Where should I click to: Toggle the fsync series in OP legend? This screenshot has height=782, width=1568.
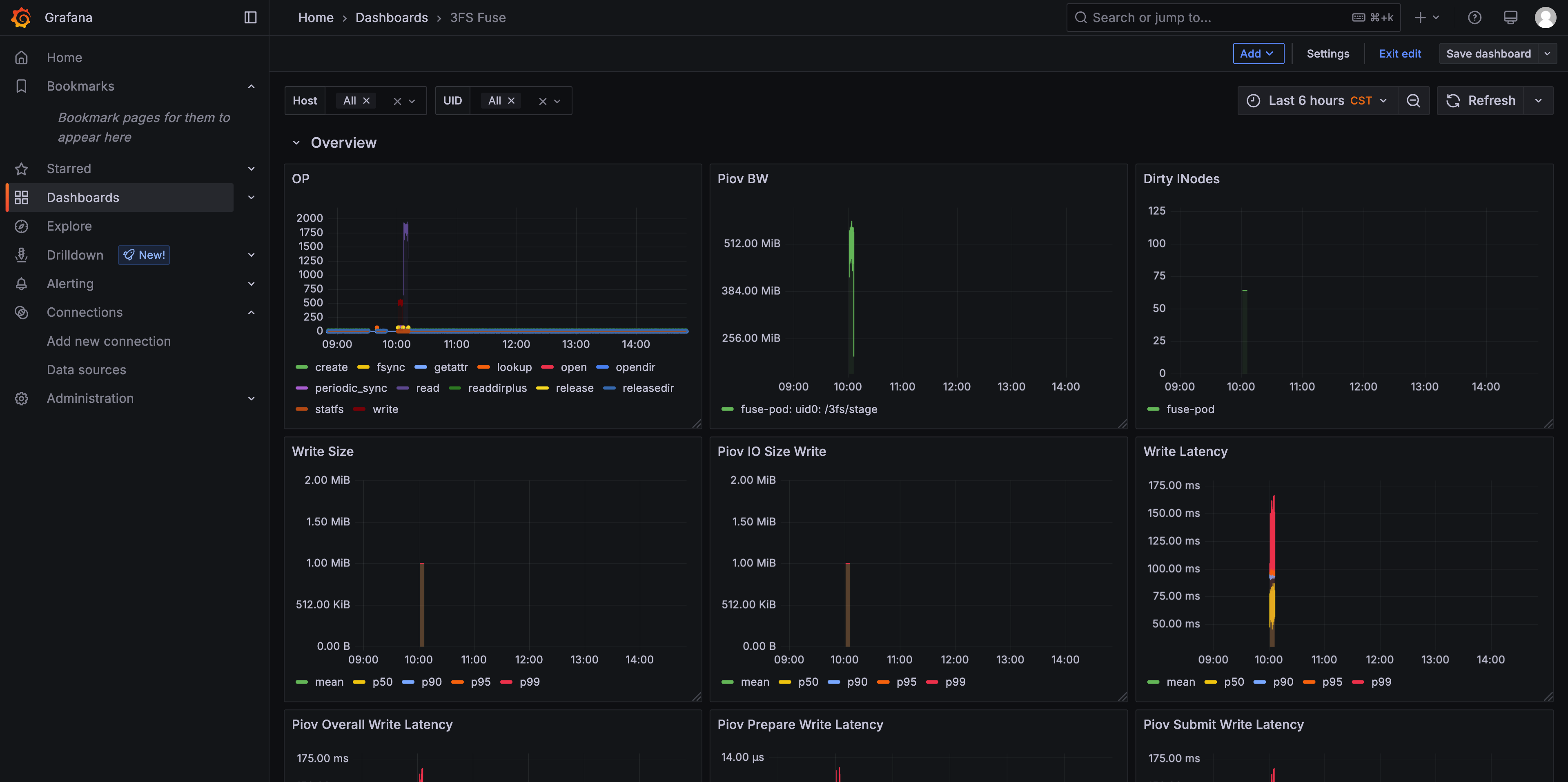[x=390, y=368]
